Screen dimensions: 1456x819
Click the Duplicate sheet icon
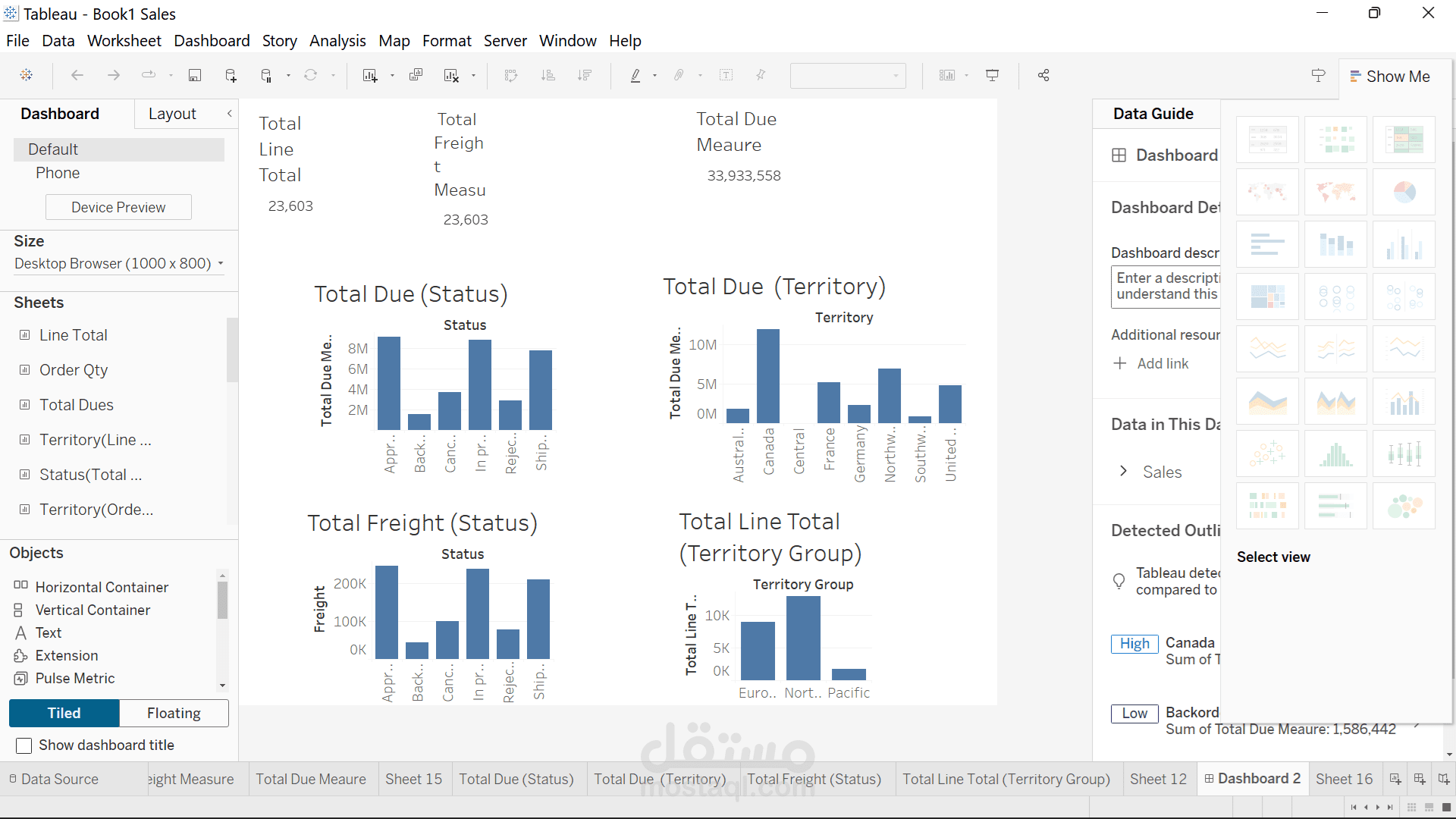tap(416, 75)
